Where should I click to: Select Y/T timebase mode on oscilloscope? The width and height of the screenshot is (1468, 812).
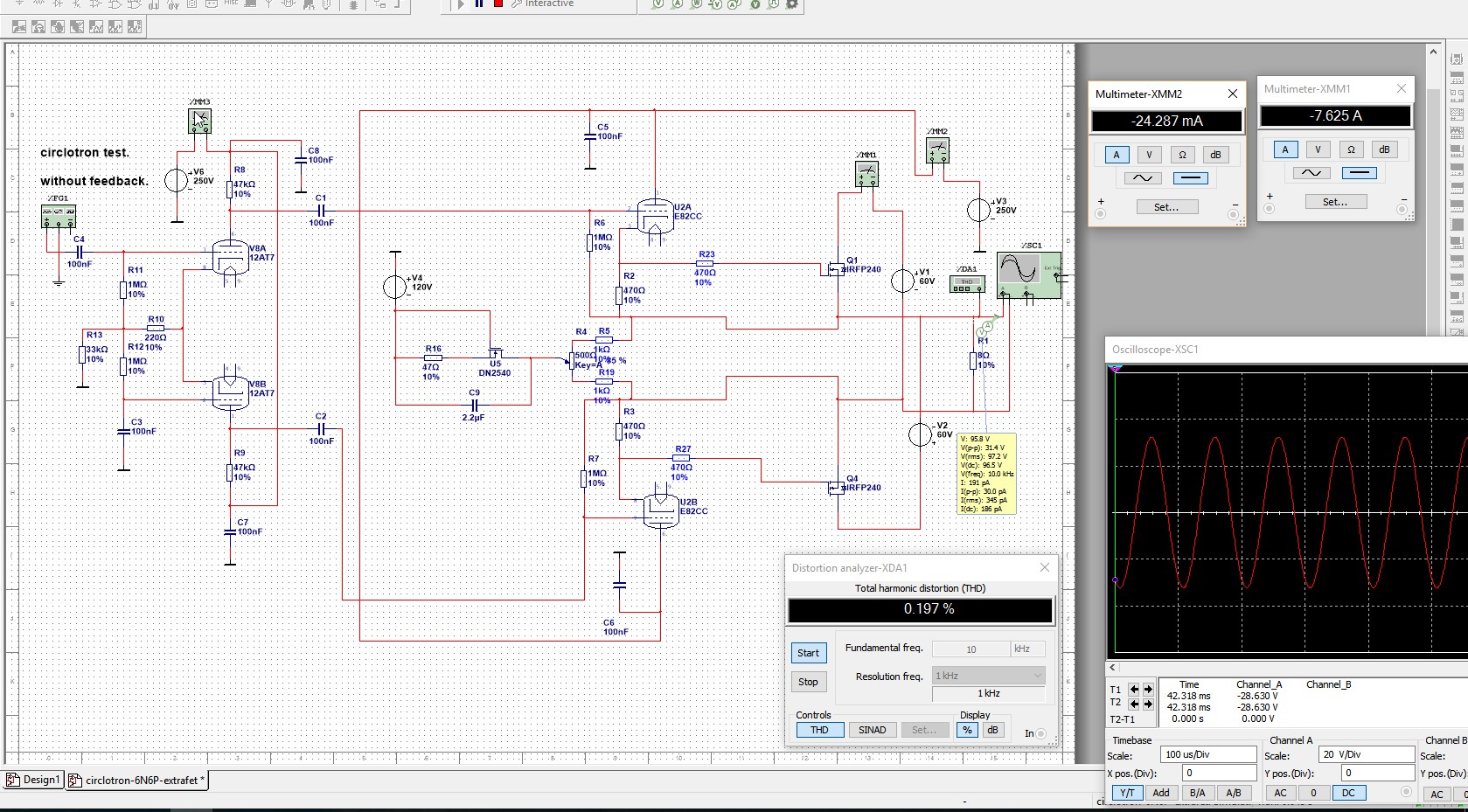click(x=1127, y=793)
